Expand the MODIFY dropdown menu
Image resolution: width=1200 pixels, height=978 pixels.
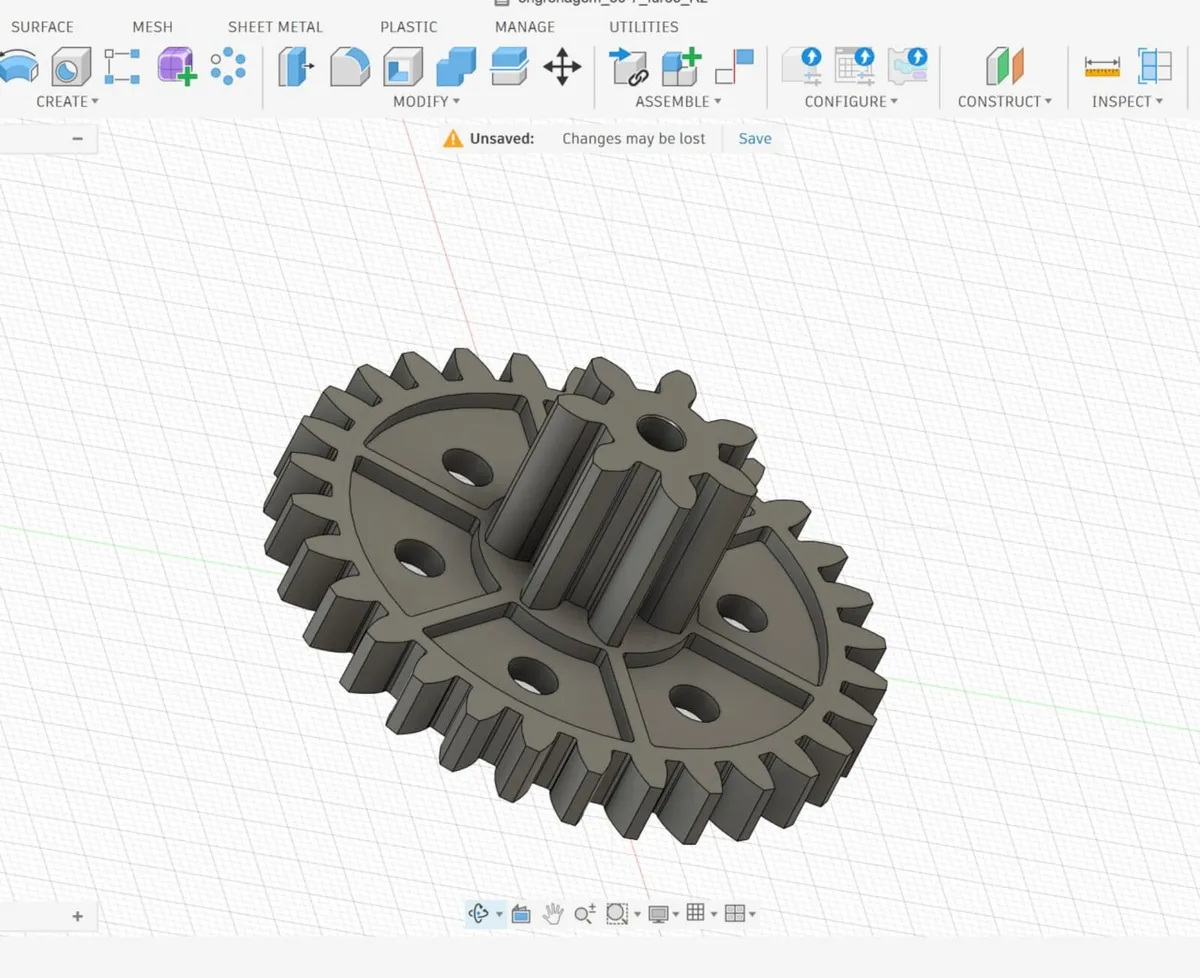click(426, 101)
